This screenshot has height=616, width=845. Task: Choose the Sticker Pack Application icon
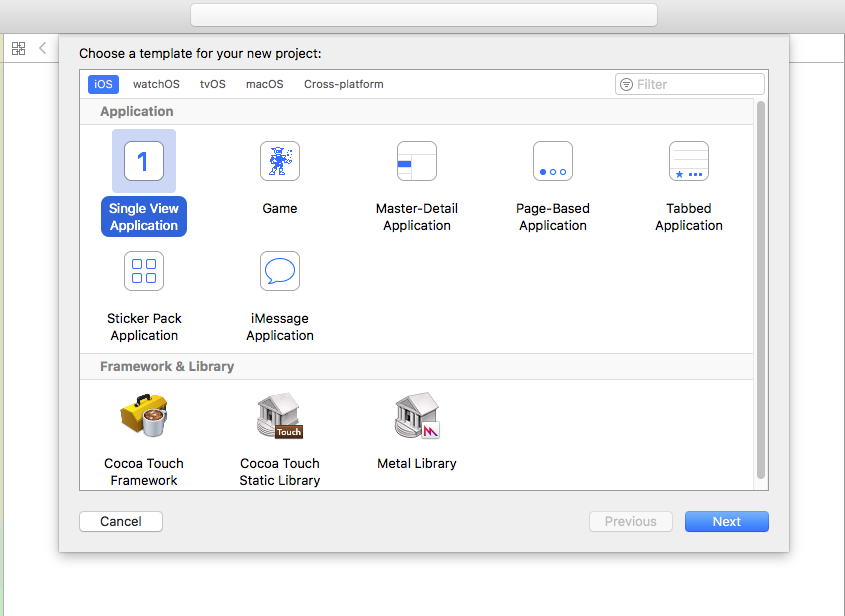(x=144, y=271)
